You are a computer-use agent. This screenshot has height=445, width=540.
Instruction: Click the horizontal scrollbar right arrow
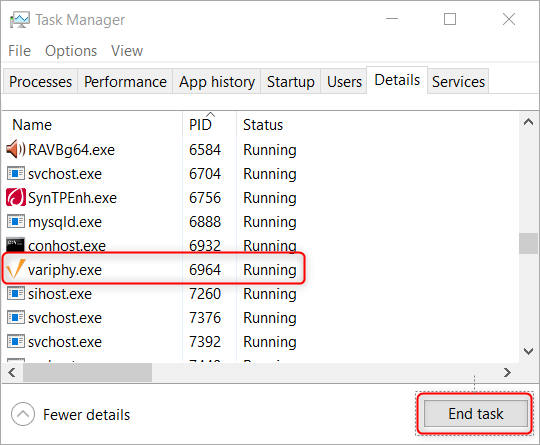507,372
